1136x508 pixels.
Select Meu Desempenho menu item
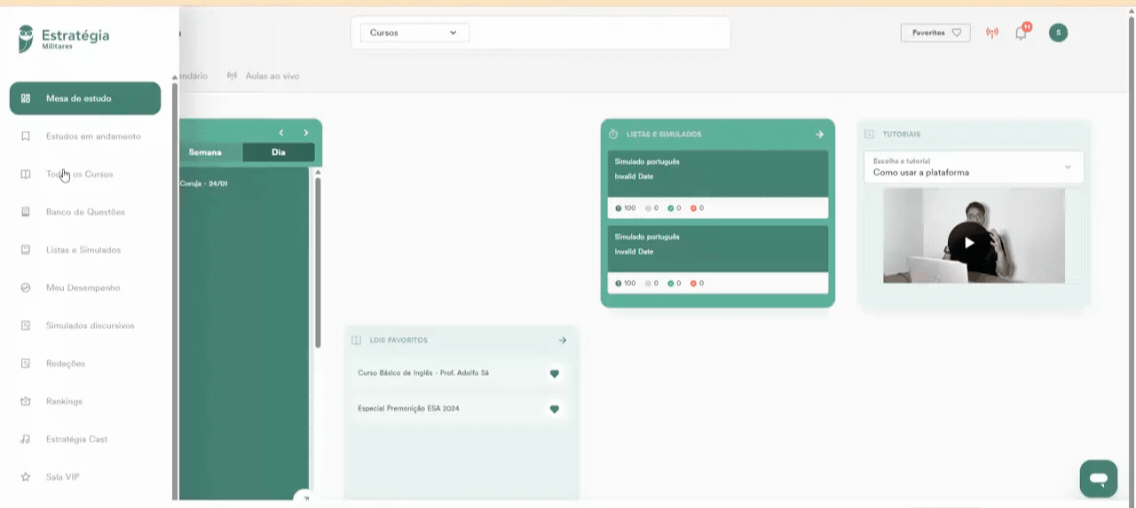[85, 288]
